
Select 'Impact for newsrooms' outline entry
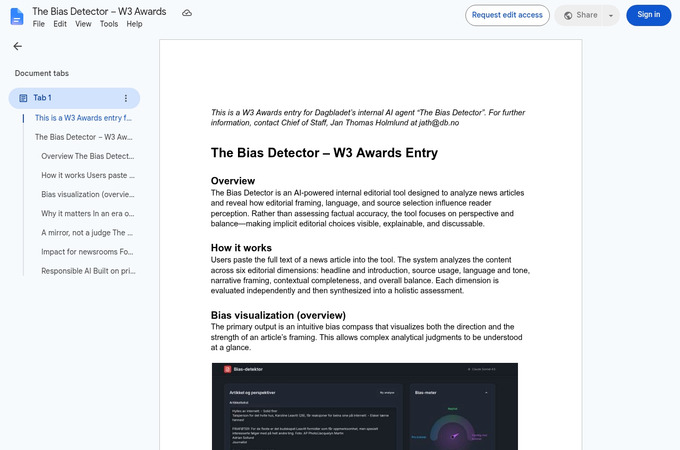87,252
